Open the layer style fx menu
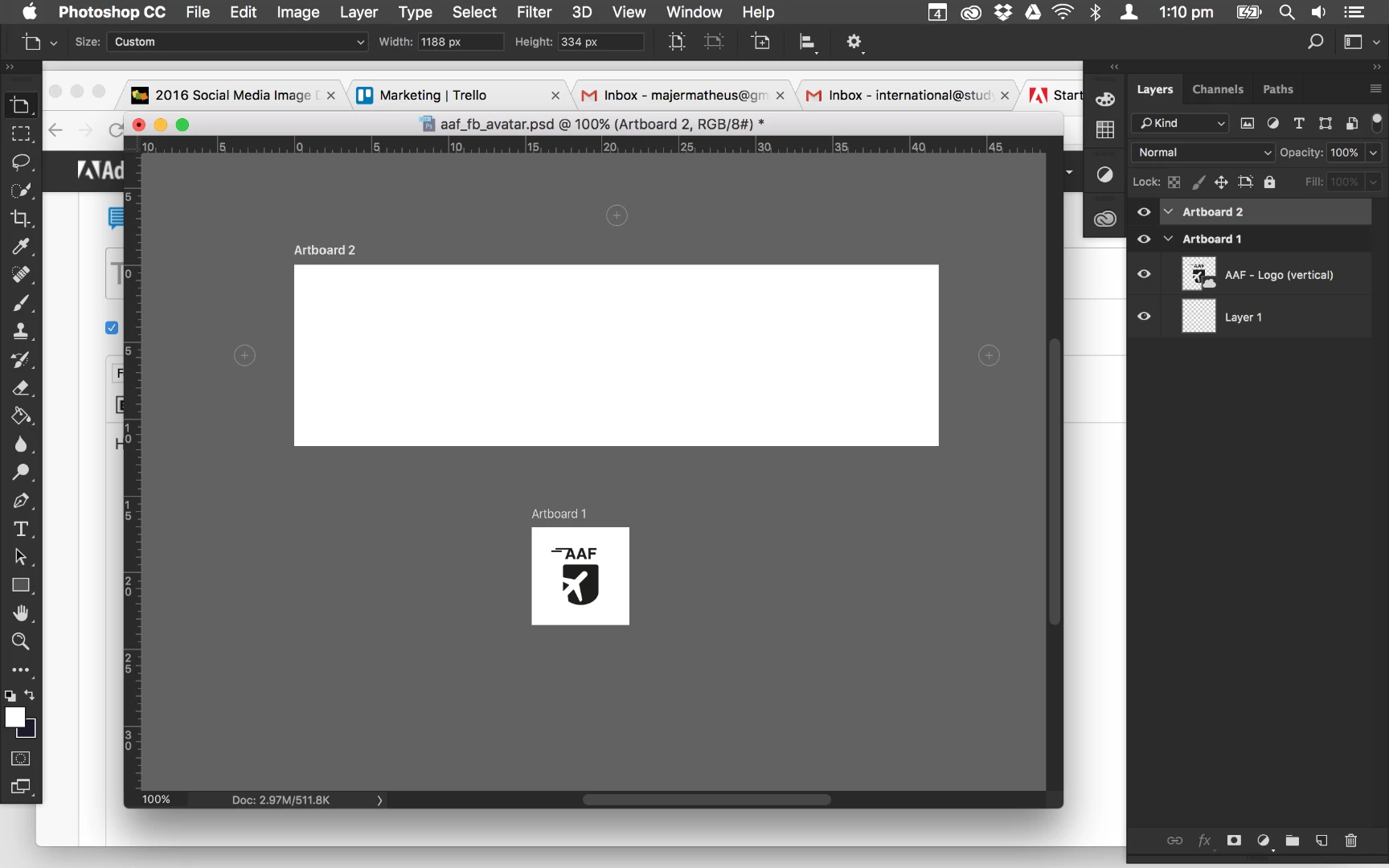This screenshot has height=868, width=1389. (1204, 841)
